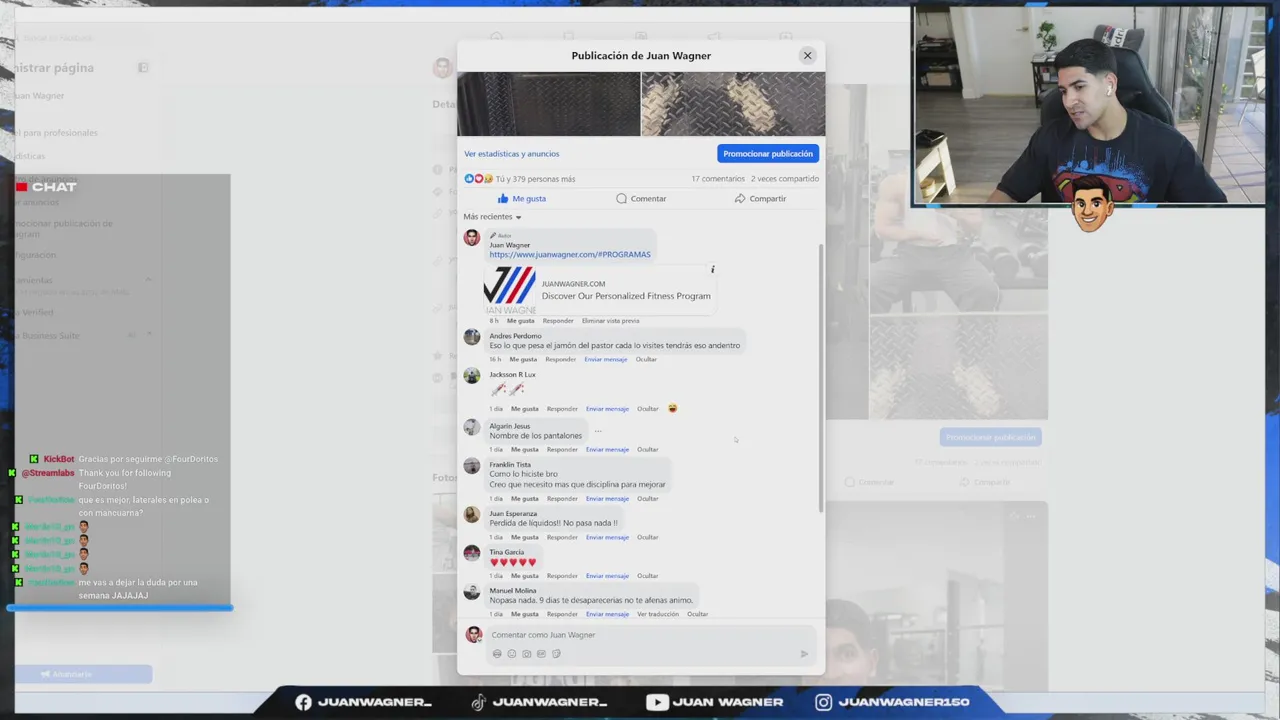Reply to Andres Perdomo's comment

click(x=561, y=360)
